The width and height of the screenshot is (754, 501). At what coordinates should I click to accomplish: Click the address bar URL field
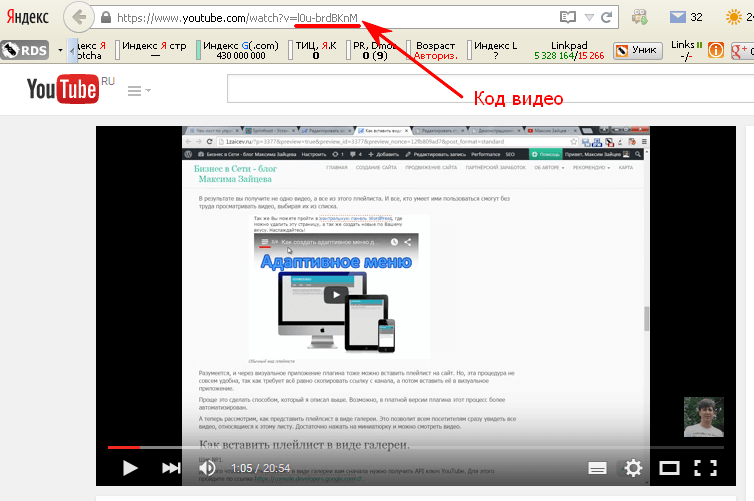click(x=332, y=18)
